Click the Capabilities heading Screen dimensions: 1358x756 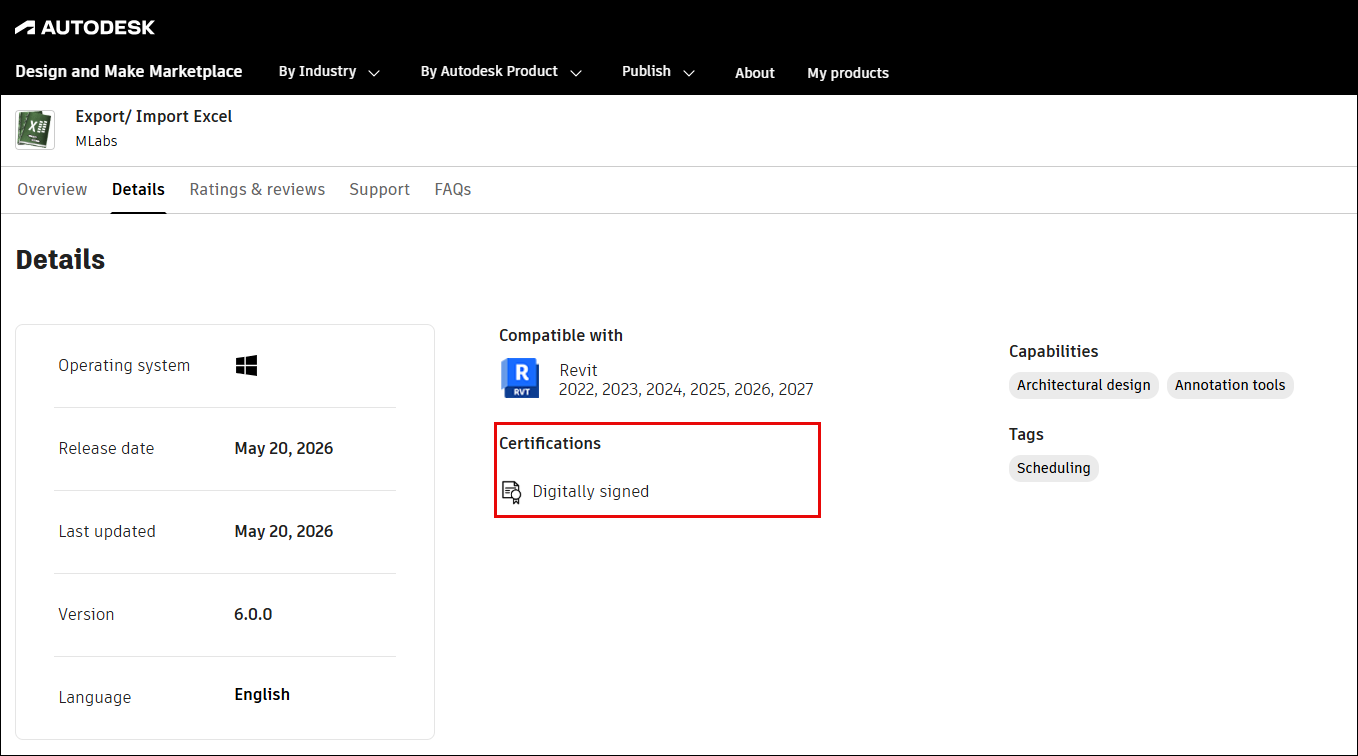point(1054,352)
